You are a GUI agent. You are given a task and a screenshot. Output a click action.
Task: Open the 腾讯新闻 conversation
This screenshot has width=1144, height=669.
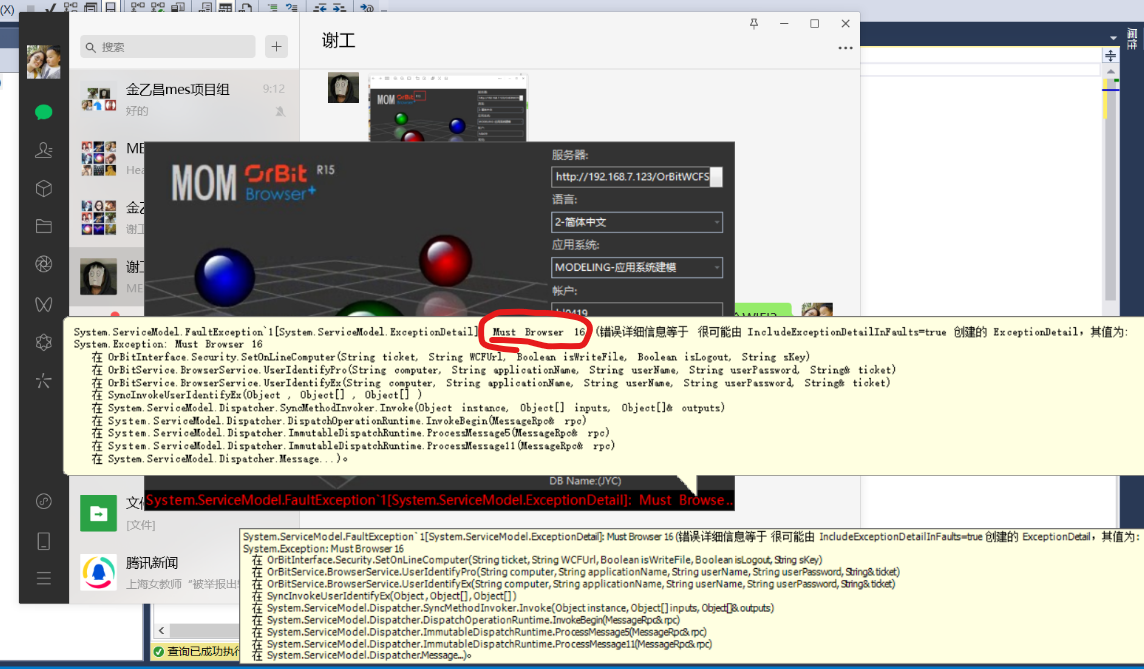[155, 573]
